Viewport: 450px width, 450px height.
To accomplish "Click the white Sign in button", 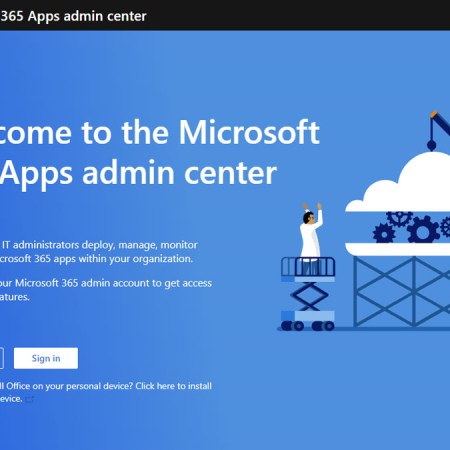I will pos(46,358).
